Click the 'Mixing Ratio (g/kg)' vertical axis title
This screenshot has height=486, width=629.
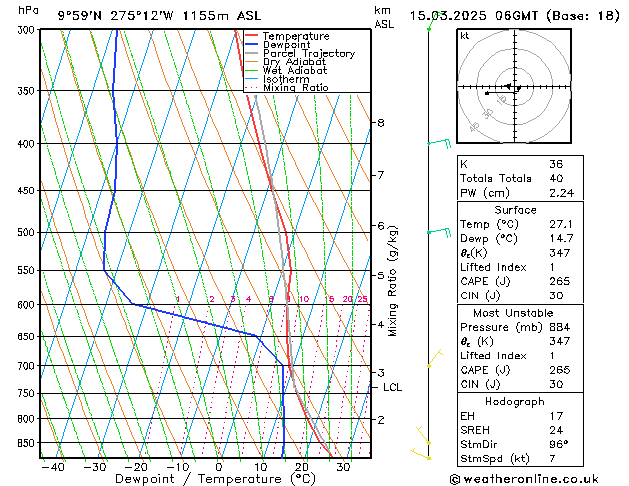coord(392,281)
